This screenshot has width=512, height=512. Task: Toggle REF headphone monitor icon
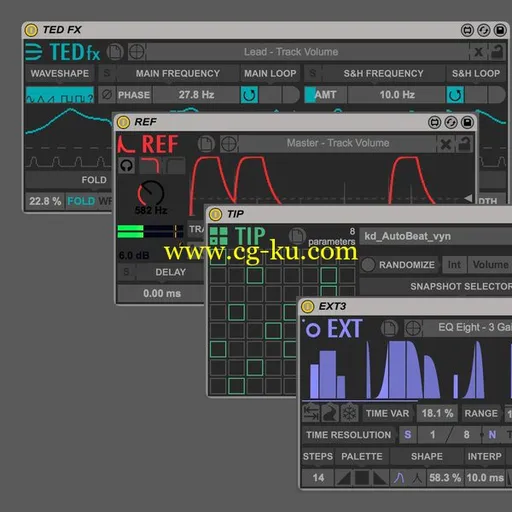[126, 166]
